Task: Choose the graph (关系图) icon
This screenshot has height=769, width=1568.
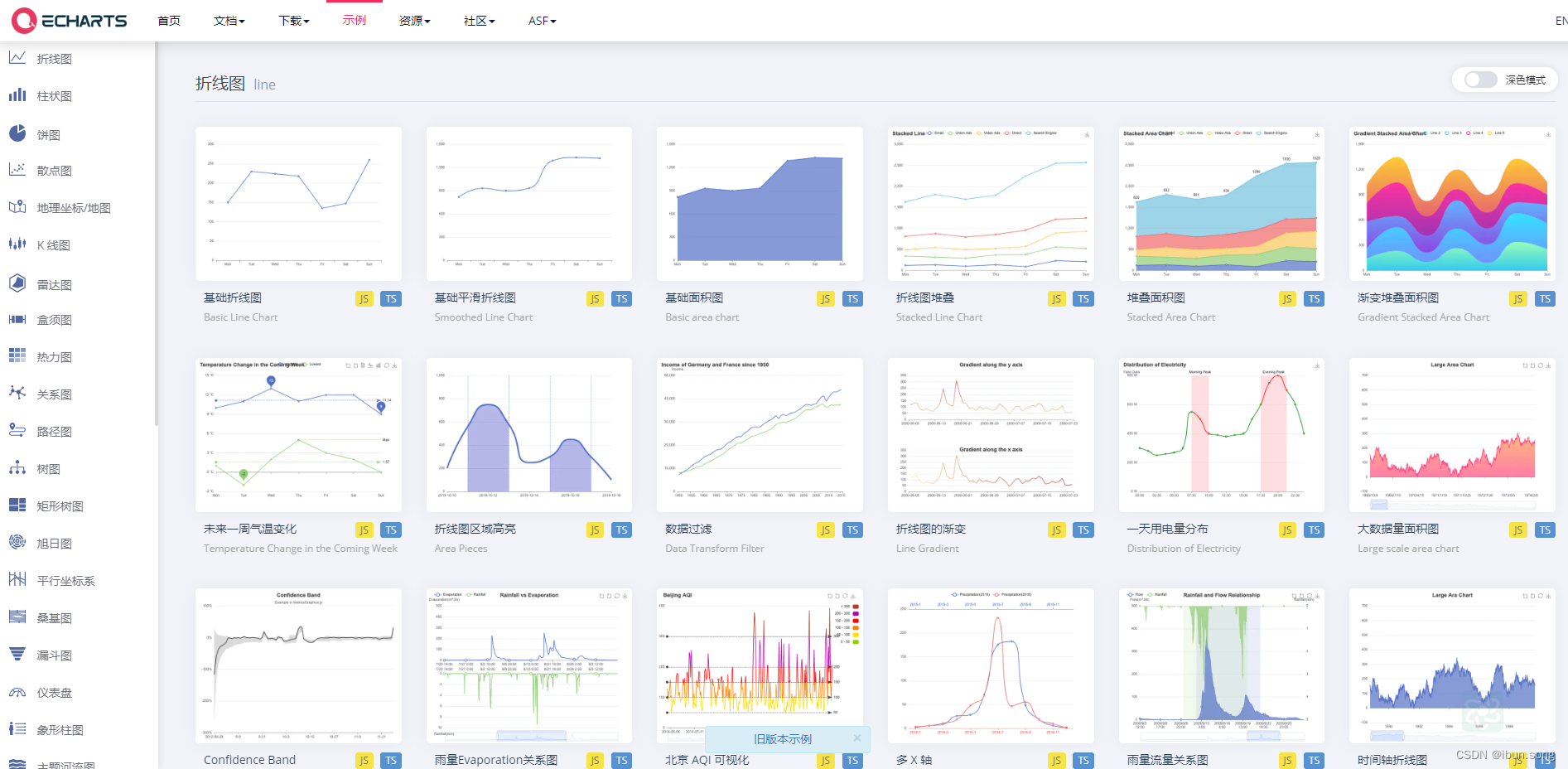Action: [x=17, y=394]
